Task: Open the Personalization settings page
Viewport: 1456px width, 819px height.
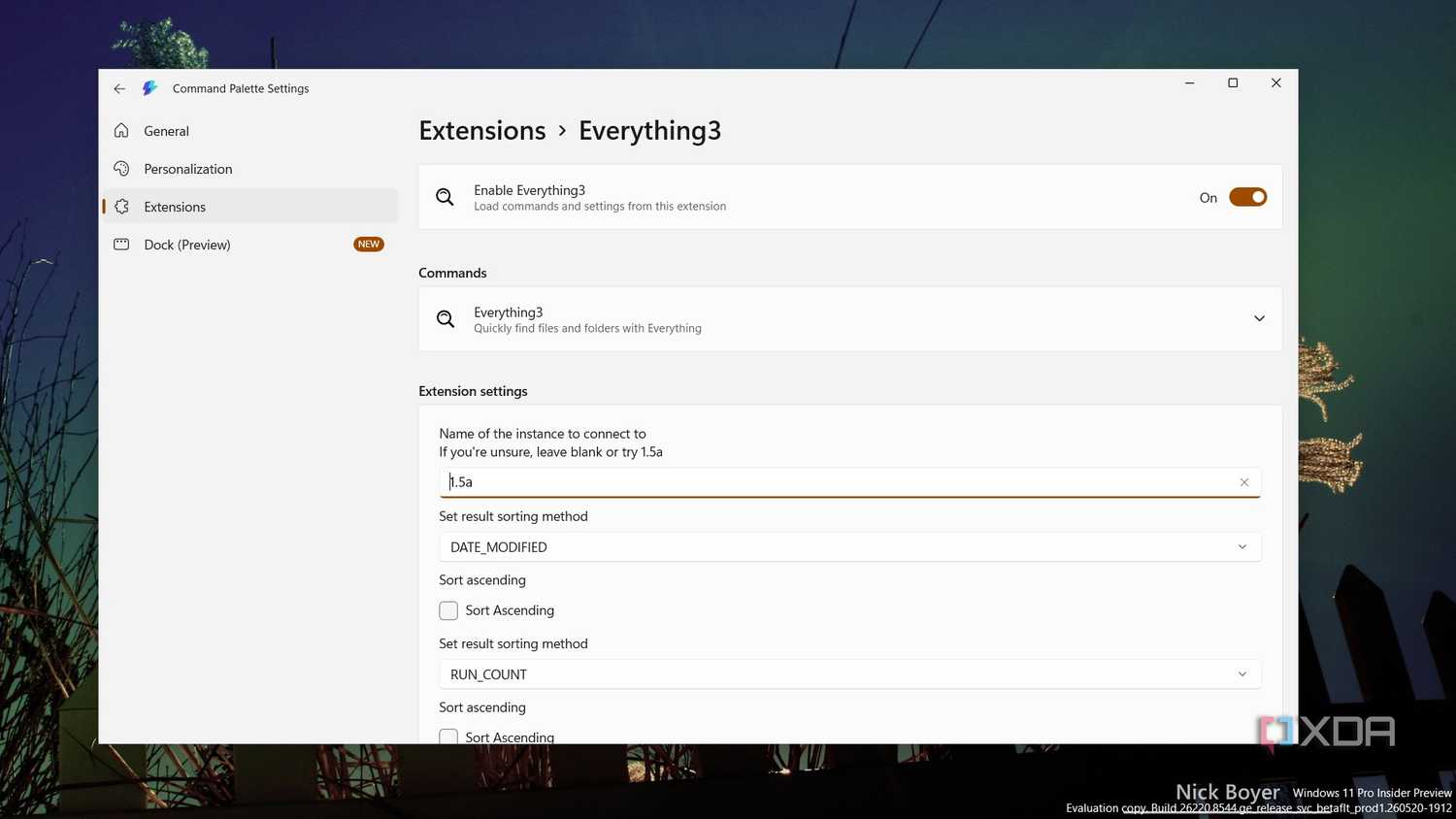Action: [250, 169]
